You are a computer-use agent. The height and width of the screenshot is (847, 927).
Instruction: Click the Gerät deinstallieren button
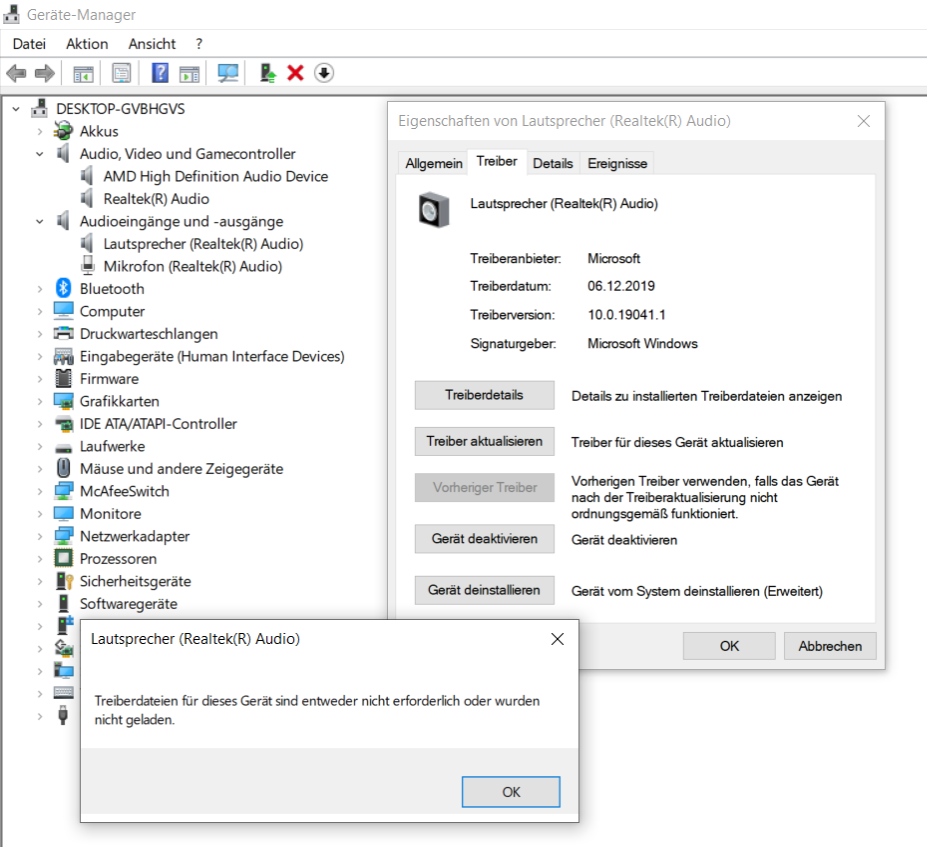[484, 590]
